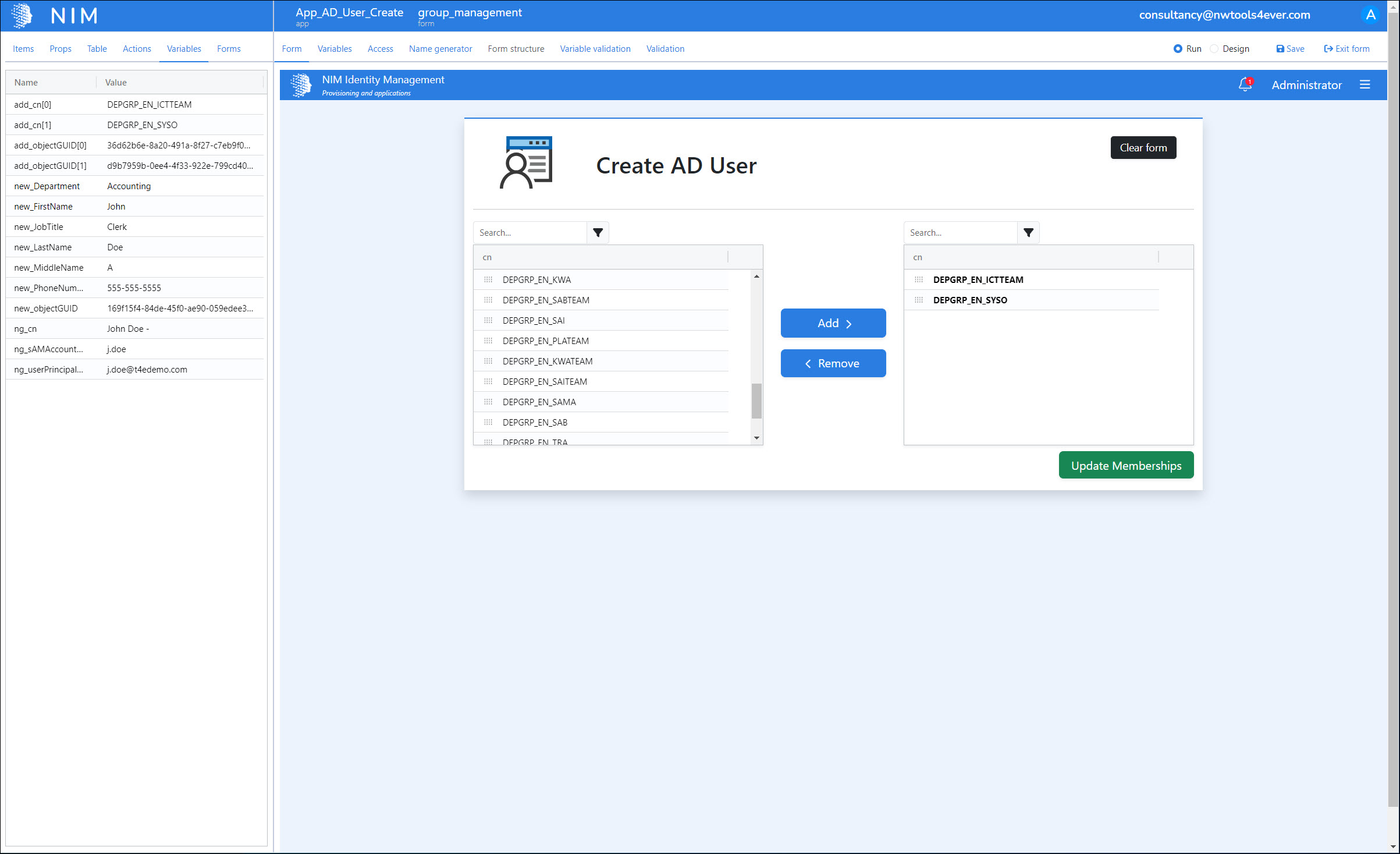Viewport: 1400px width, 854px height.
Task: Click the Exit form icon
Action: pos(1328,49)
